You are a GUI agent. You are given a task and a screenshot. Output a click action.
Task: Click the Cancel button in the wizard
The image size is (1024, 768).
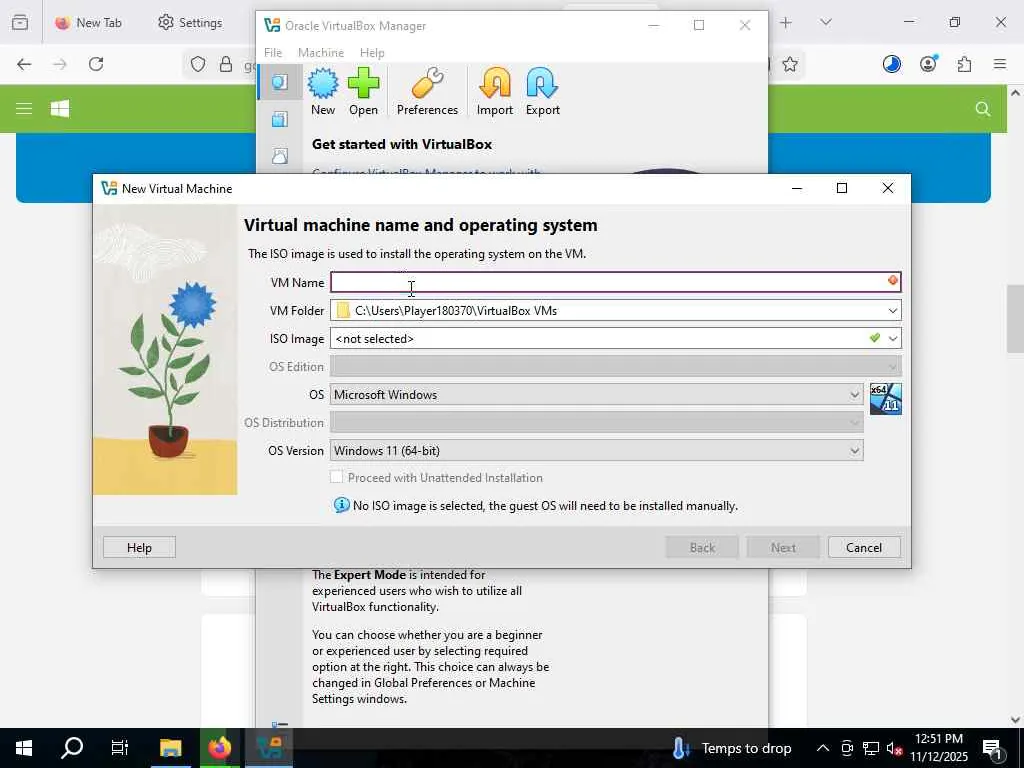[864, 547]
